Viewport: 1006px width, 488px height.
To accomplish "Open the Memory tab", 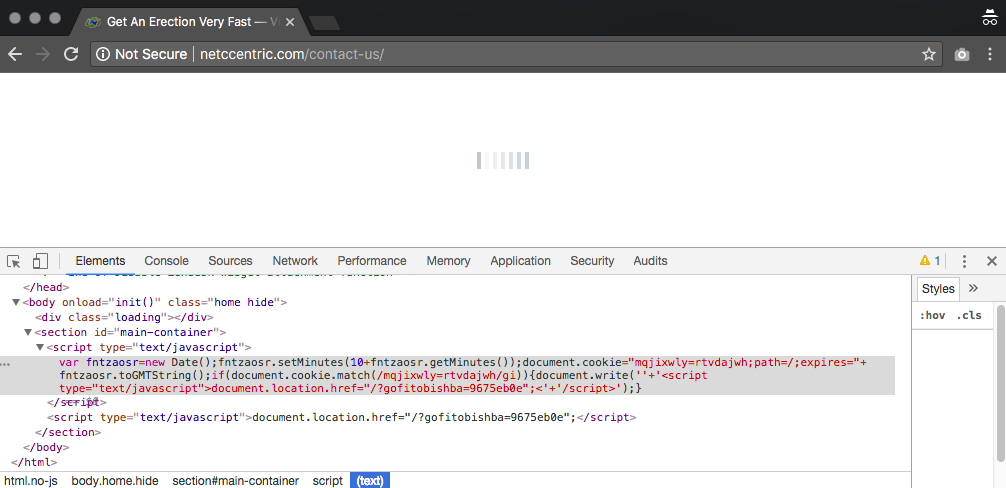I will [x=448, y=261].
